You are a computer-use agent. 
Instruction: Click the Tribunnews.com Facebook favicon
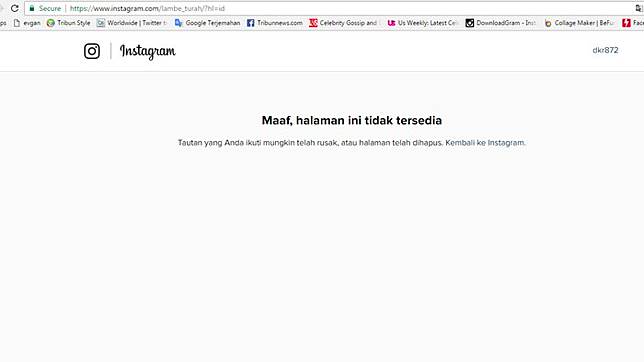click(x=251, y=23)
